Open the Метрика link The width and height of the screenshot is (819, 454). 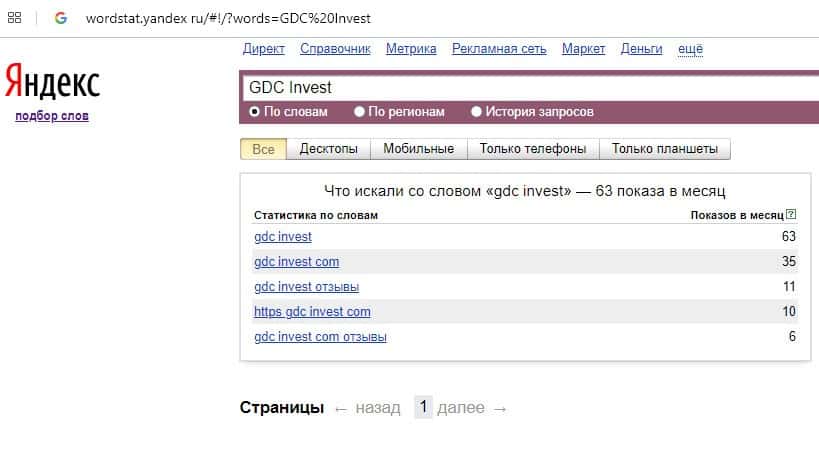(x=411, y=48)
